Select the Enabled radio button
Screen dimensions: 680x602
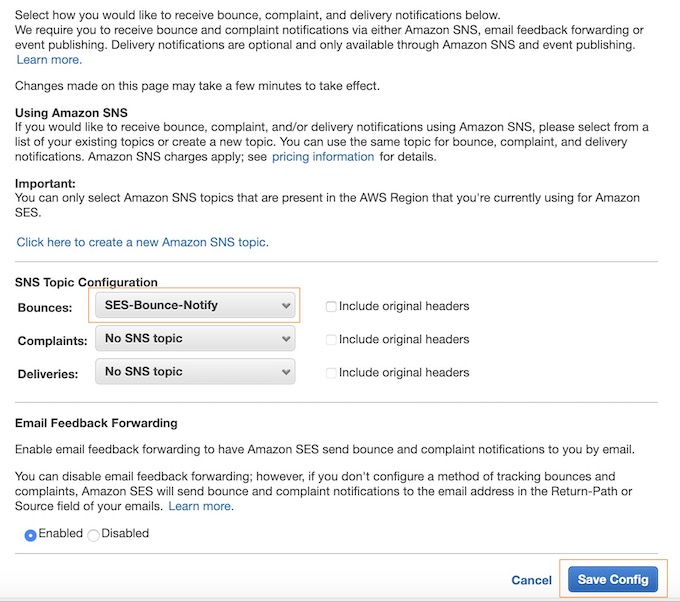30,535
